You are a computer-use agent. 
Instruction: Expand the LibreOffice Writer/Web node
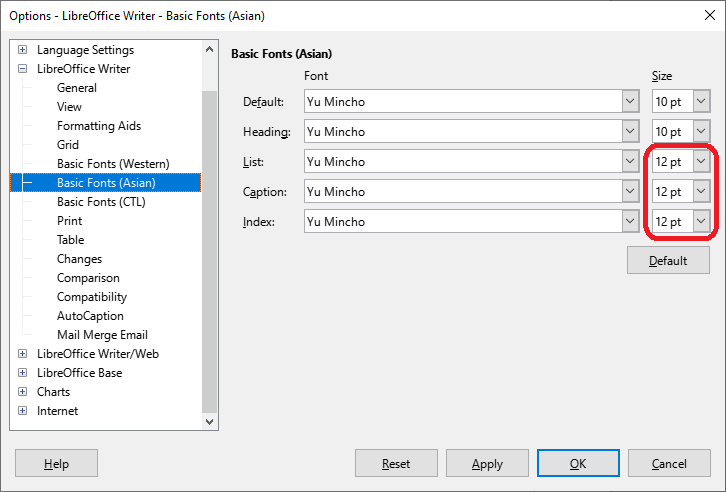pyautogui.click(x=22, y=354)
